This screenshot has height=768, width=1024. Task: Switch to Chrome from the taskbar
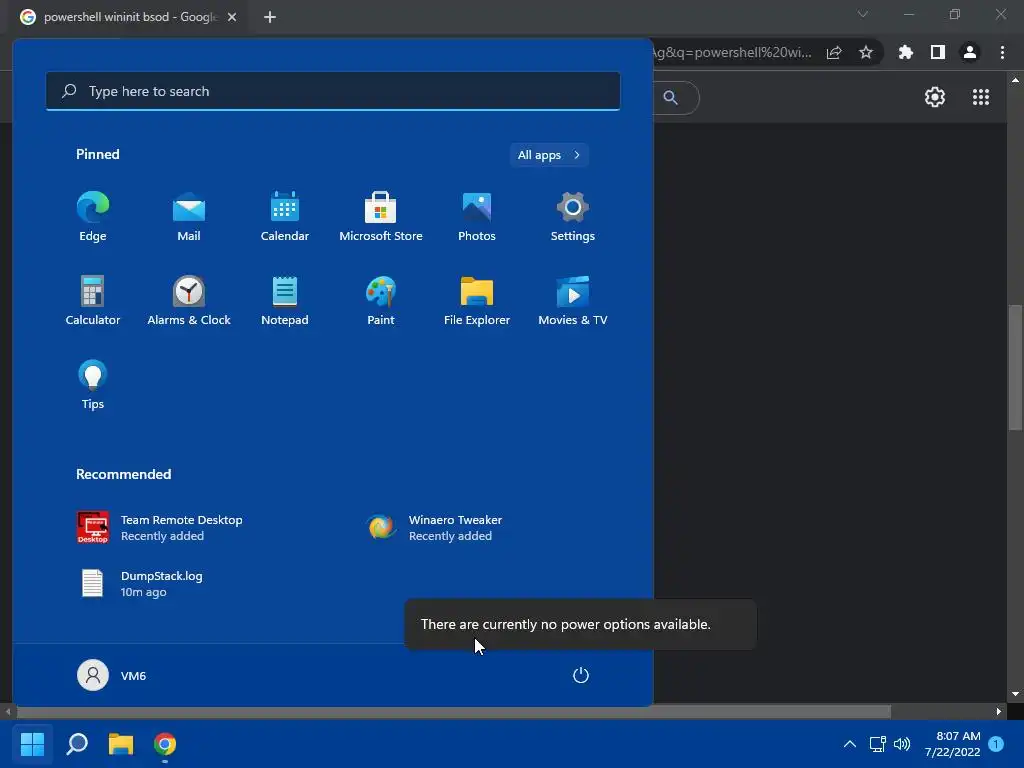pyautogui.click(x=165, y=744)
